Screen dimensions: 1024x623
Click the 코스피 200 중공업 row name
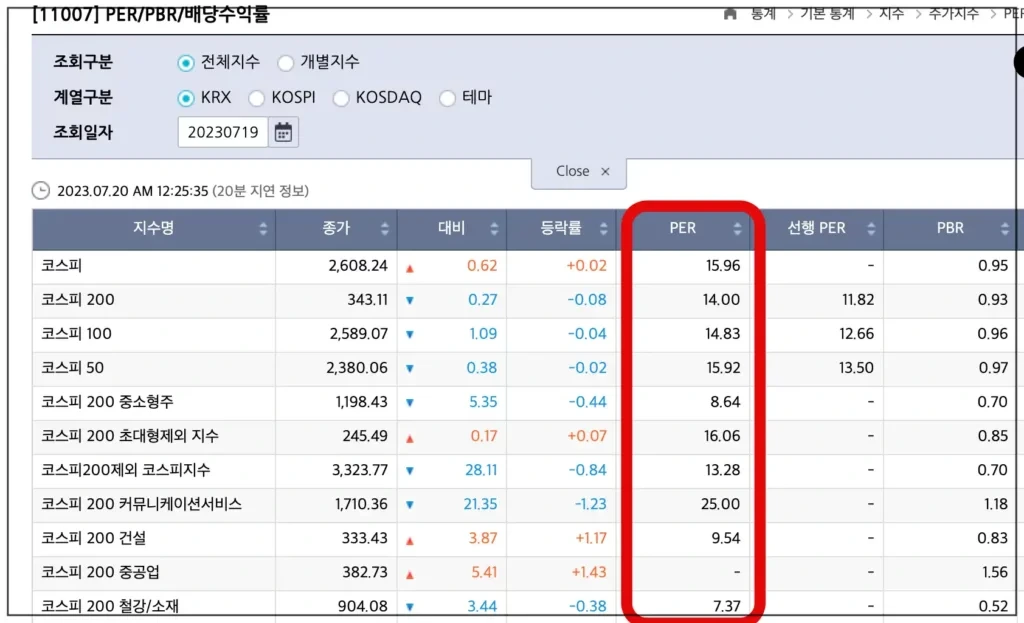pos(100,572)
